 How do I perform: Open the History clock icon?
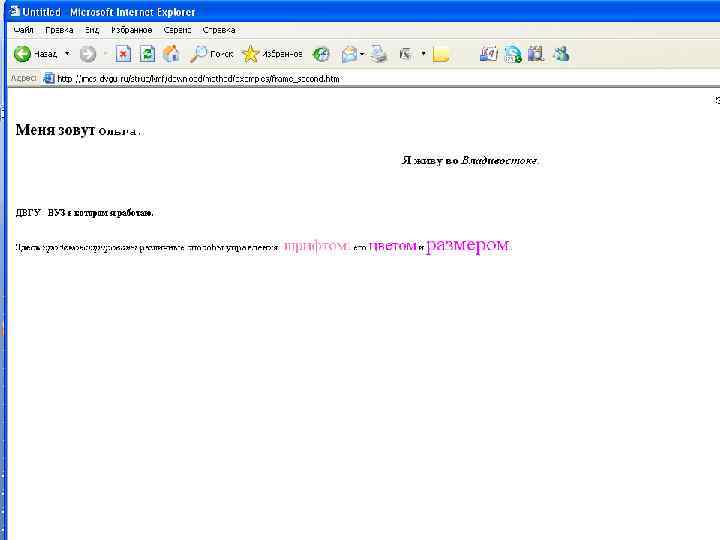[321, 54]
